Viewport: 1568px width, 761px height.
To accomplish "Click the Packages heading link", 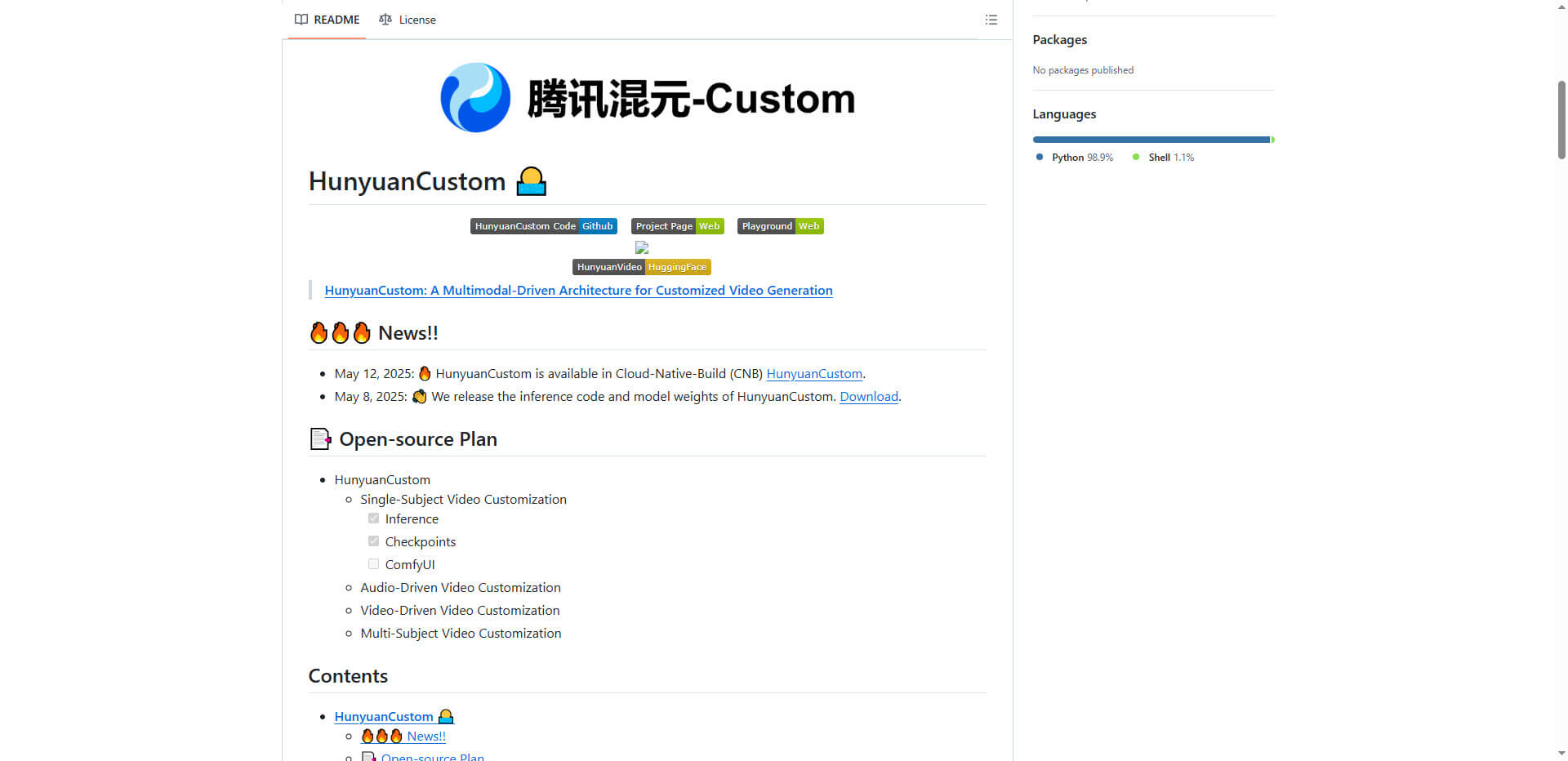I will (x=1060, y=40).
